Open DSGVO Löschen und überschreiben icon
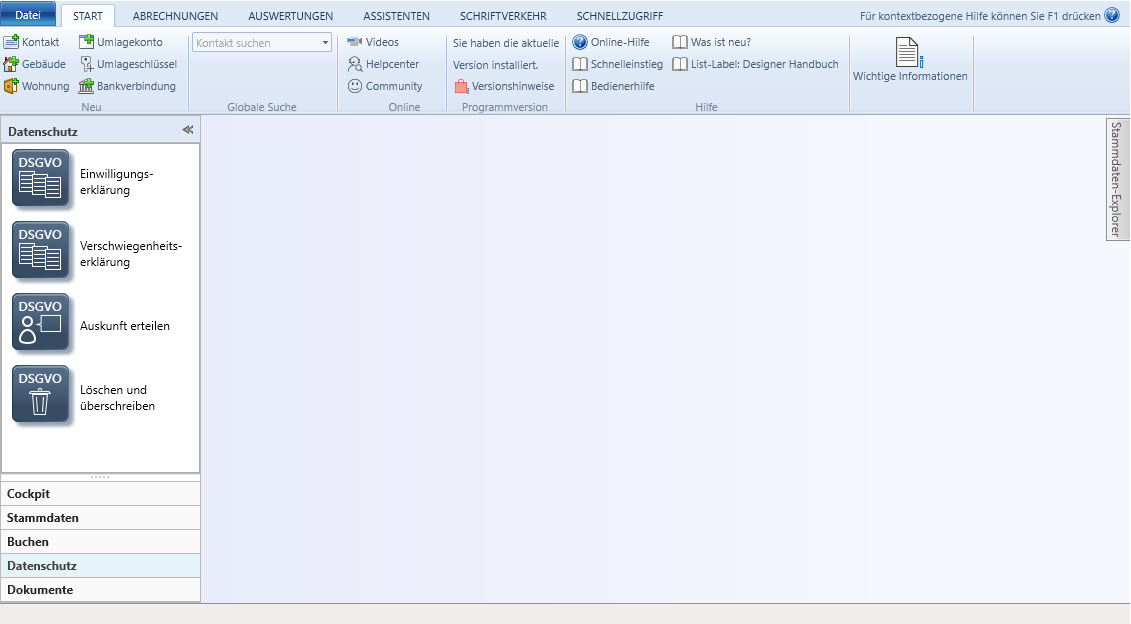Screen dimensions: 1131x624 tap(41, 394)
